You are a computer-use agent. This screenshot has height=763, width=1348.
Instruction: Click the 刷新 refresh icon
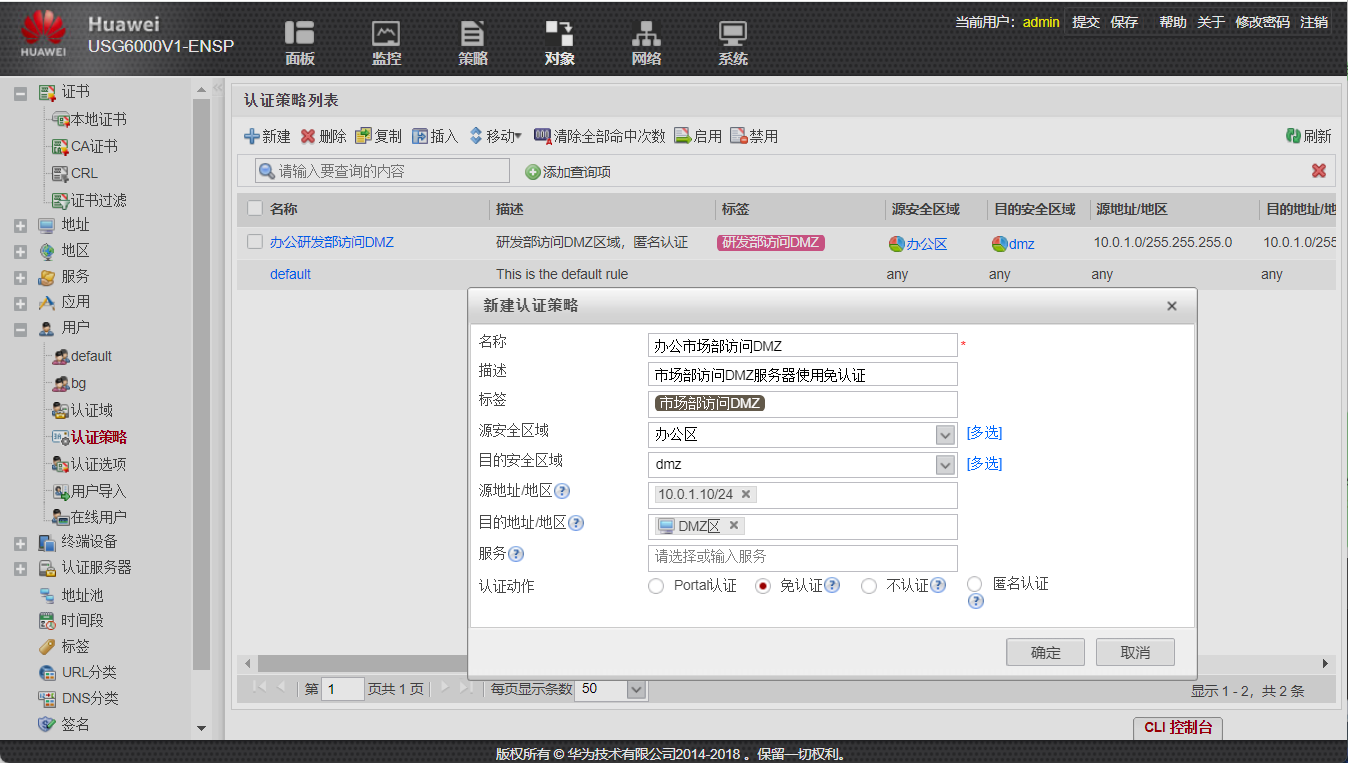1293,136
